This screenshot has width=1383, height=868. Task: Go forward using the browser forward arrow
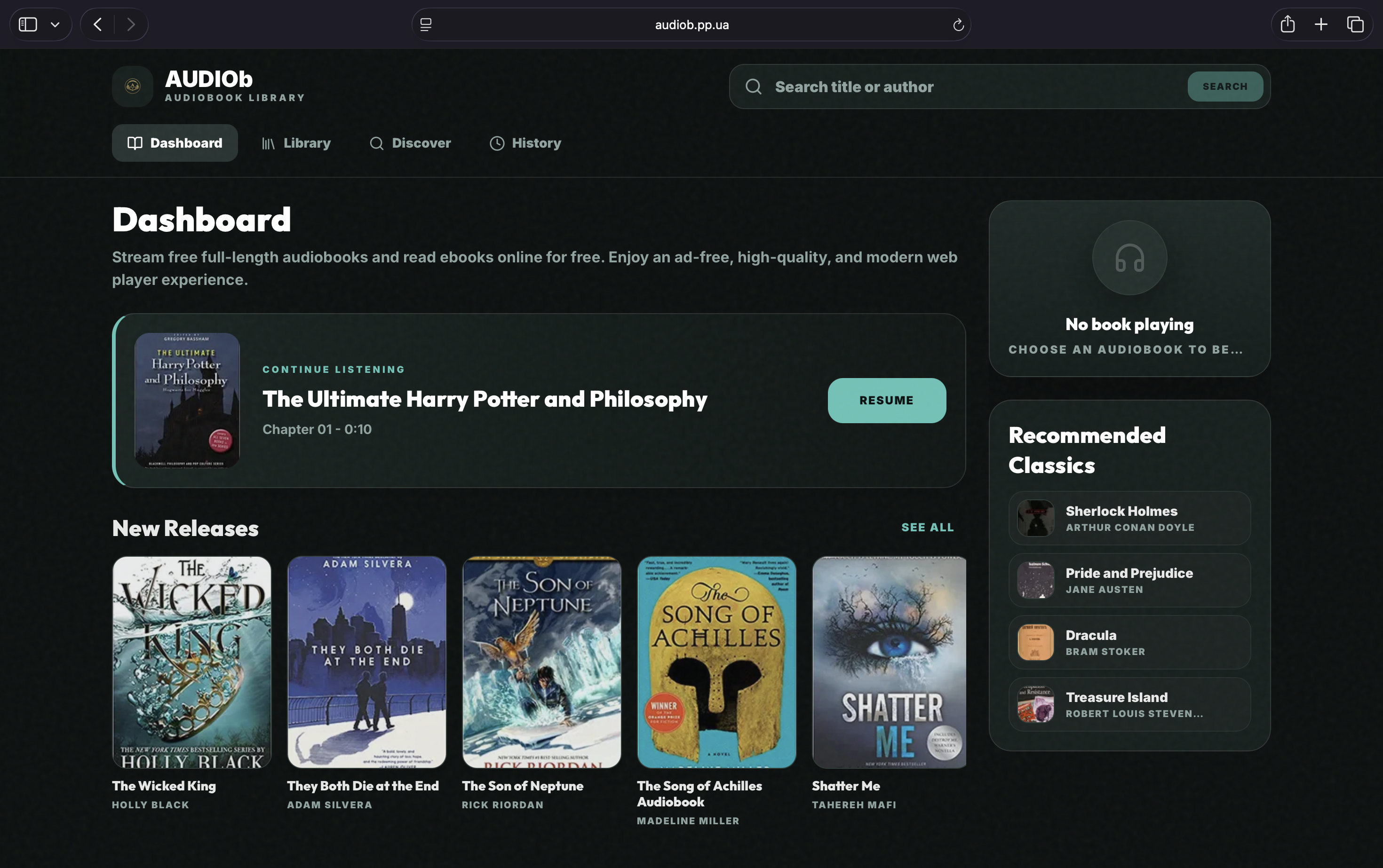coord(131,24)
